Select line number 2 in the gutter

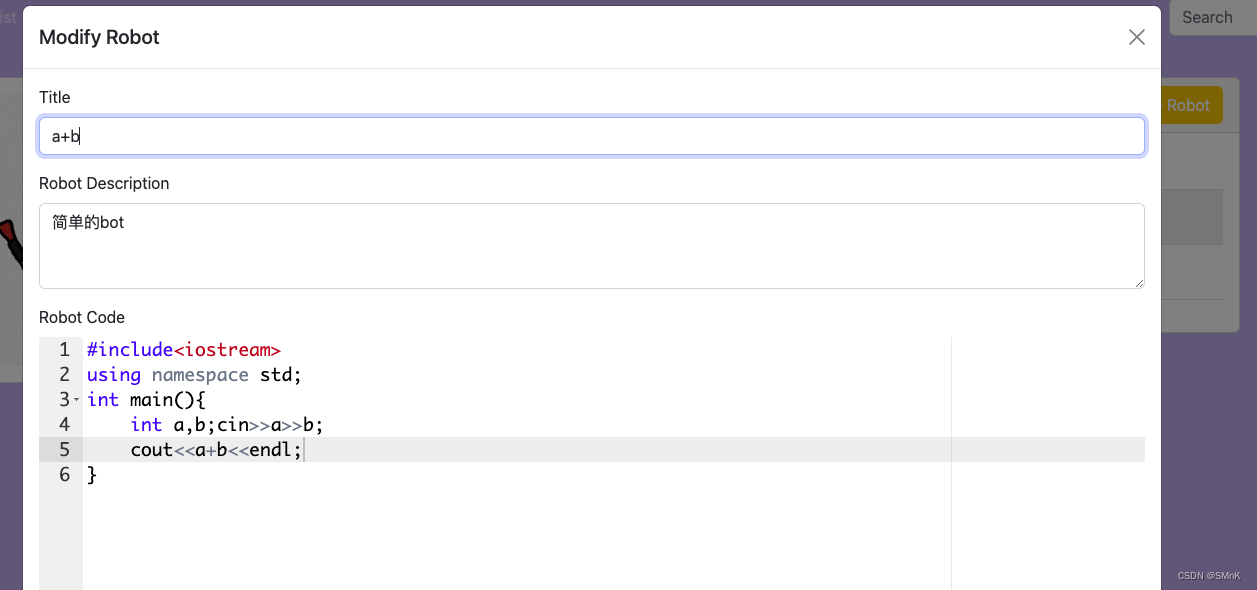coord(64,375)
